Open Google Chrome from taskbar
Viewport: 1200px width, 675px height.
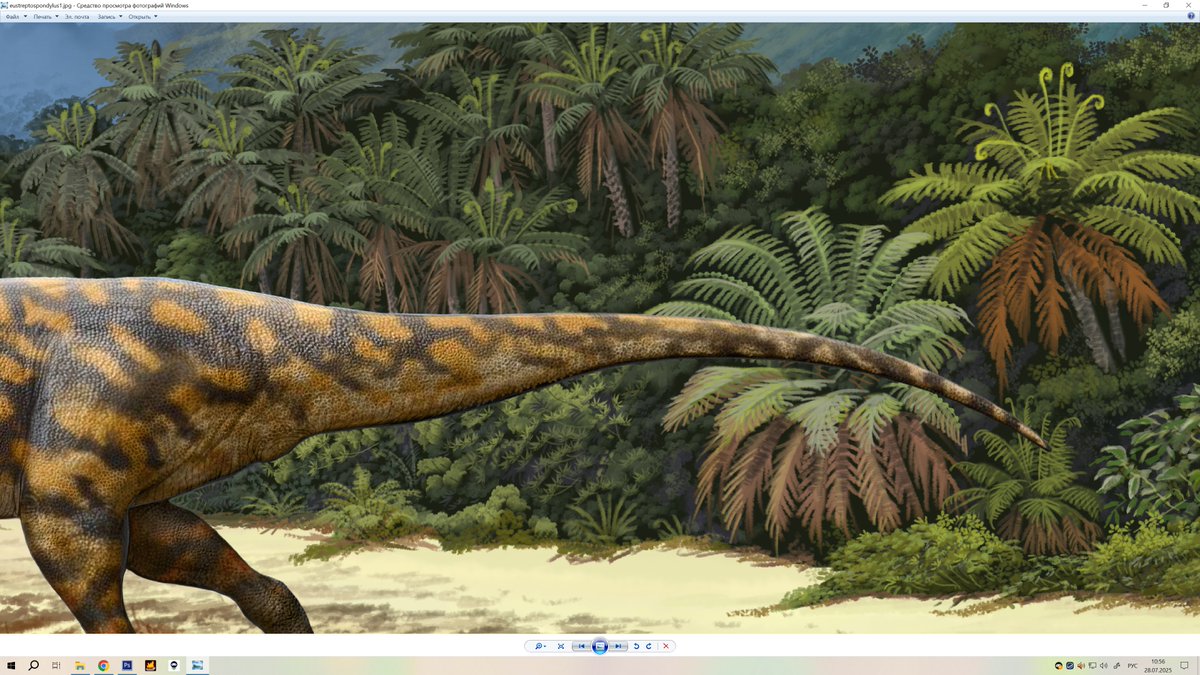pos(103,665)
